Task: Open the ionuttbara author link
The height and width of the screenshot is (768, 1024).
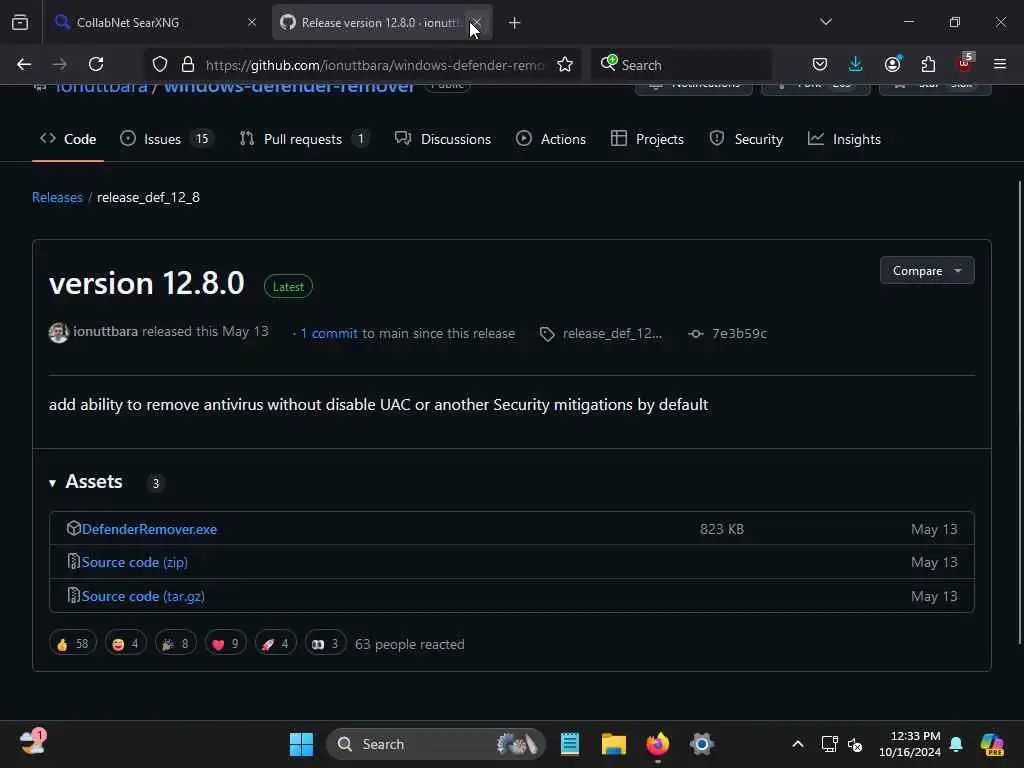Action: pyautogui.click(x=105, y=332)
